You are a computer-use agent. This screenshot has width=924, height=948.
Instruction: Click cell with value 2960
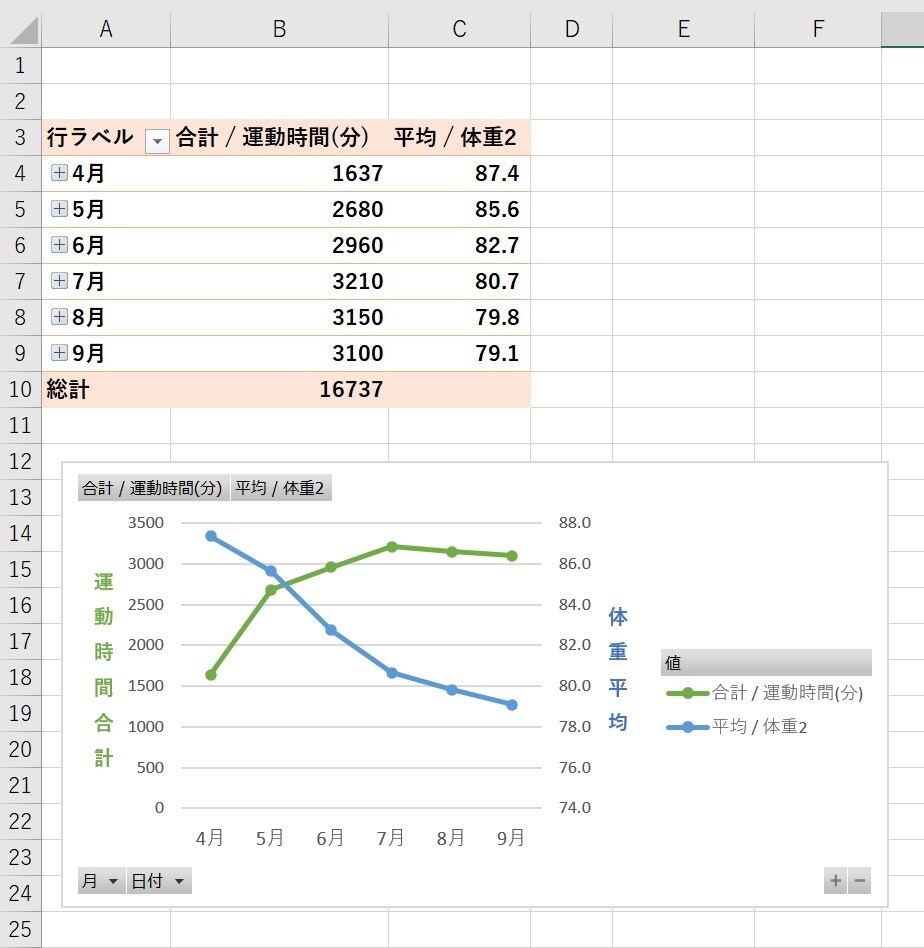point(279,245)
